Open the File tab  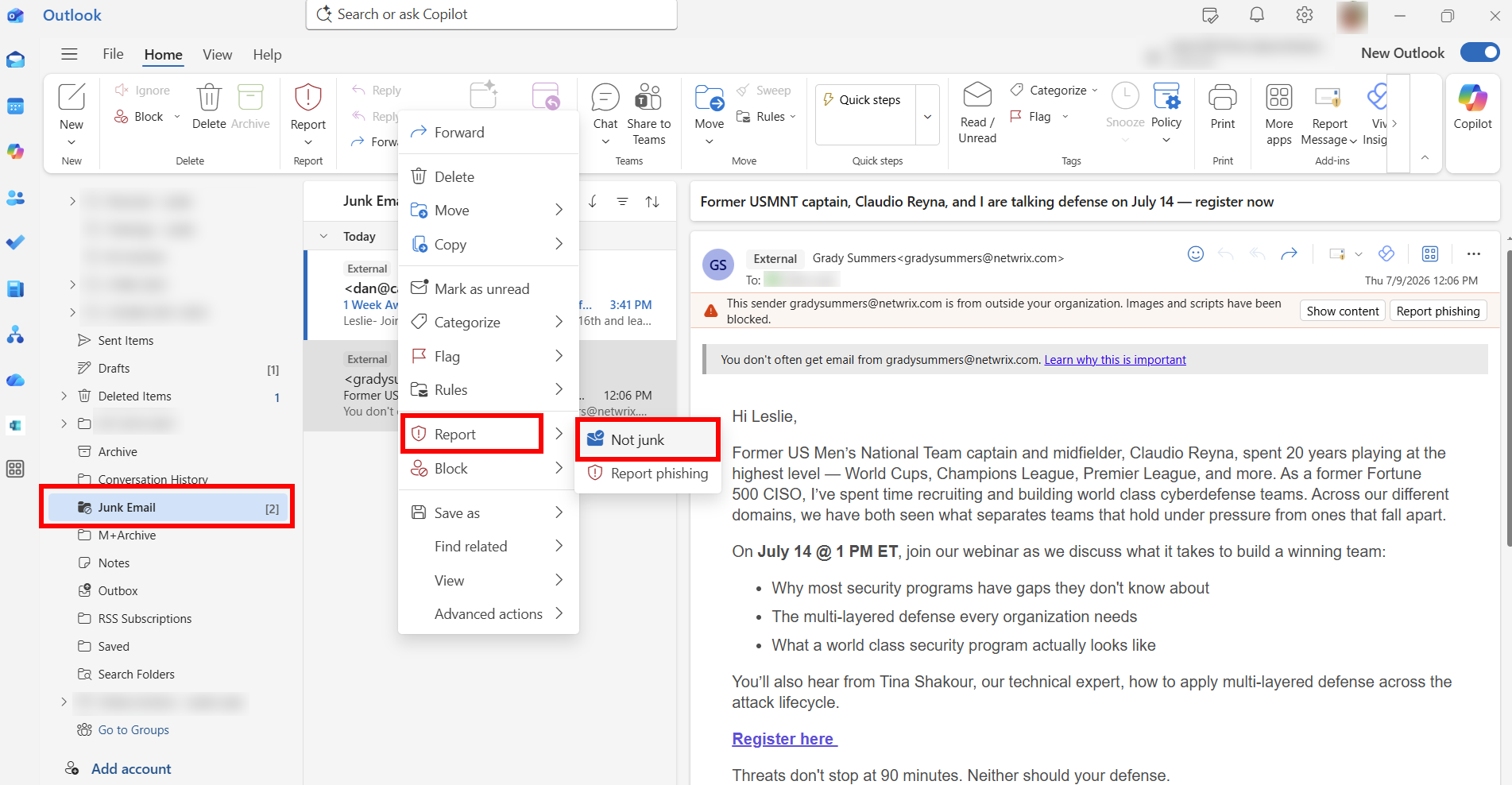pos(113,54)
